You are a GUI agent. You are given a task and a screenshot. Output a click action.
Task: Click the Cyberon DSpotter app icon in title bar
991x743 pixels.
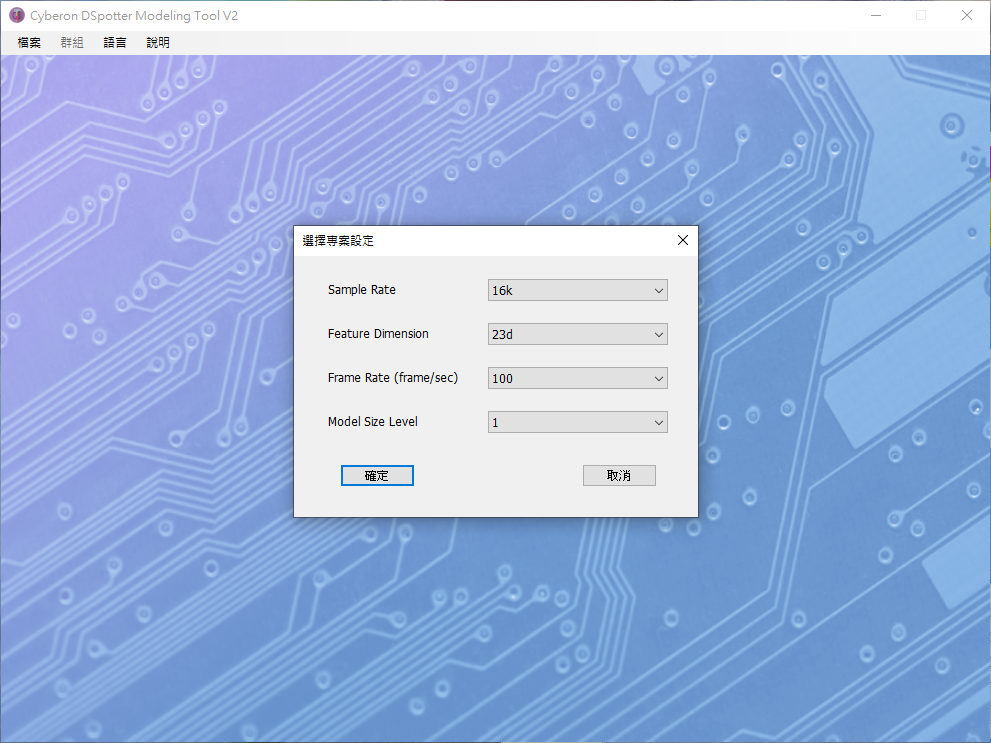(17, 16)
